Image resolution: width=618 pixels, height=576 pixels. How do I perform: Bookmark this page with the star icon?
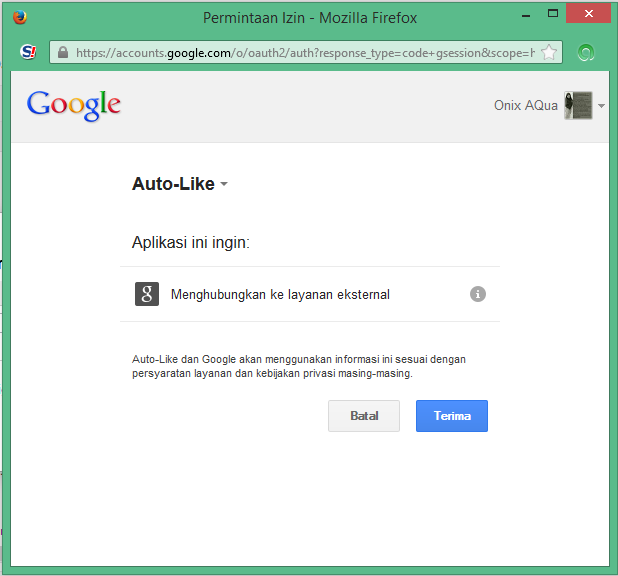tap(549, 52)
